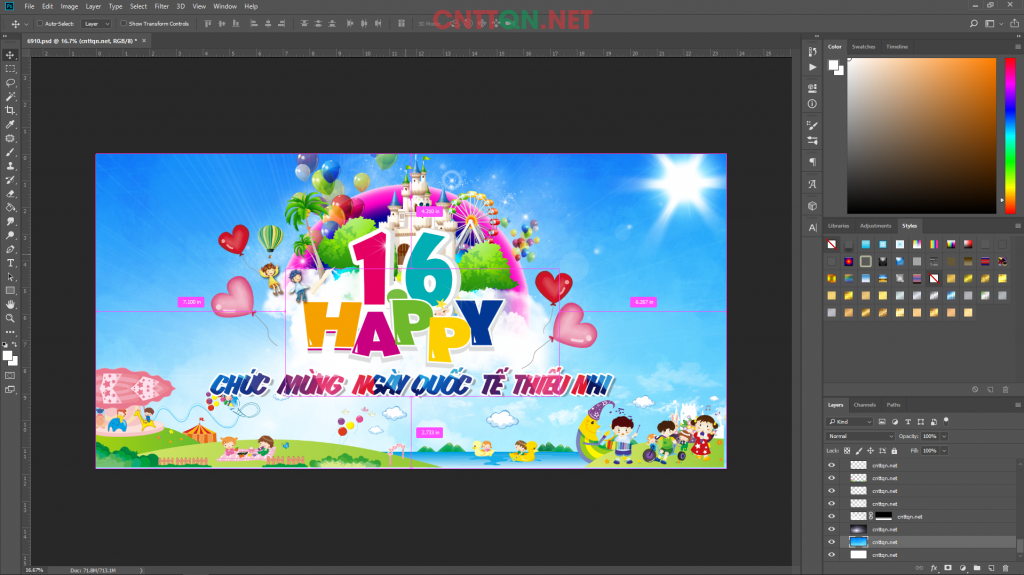Open the Color panel flyout menu
Viewport: 1024px width, 575px height.
(1017, 47)
